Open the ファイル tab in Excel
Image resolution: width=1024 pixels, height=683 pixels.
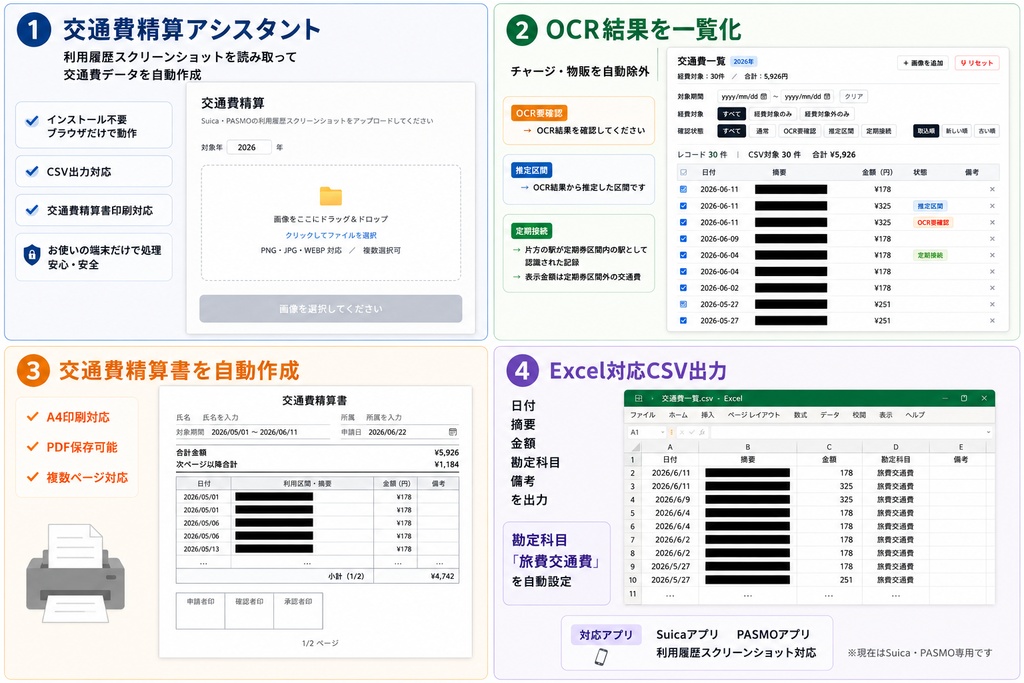(643, 415)
